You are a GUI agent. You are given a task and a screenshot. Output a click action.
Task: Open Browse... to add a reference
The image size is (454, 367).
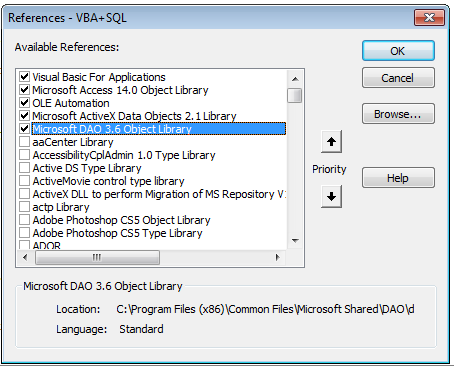(398, 114)
